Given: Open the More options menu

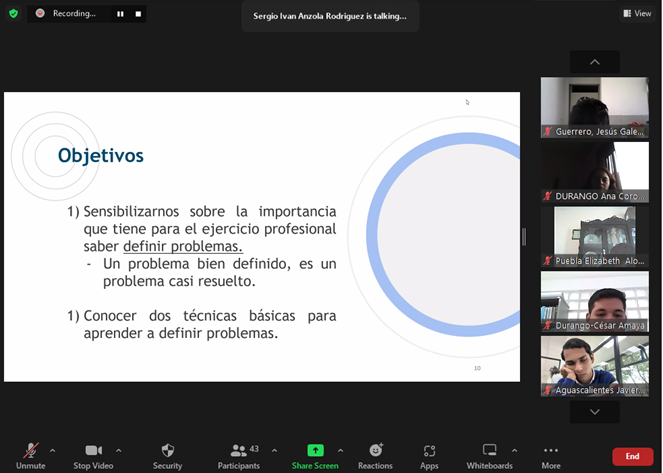Looking at the screenshot, I should pos(551,456).
